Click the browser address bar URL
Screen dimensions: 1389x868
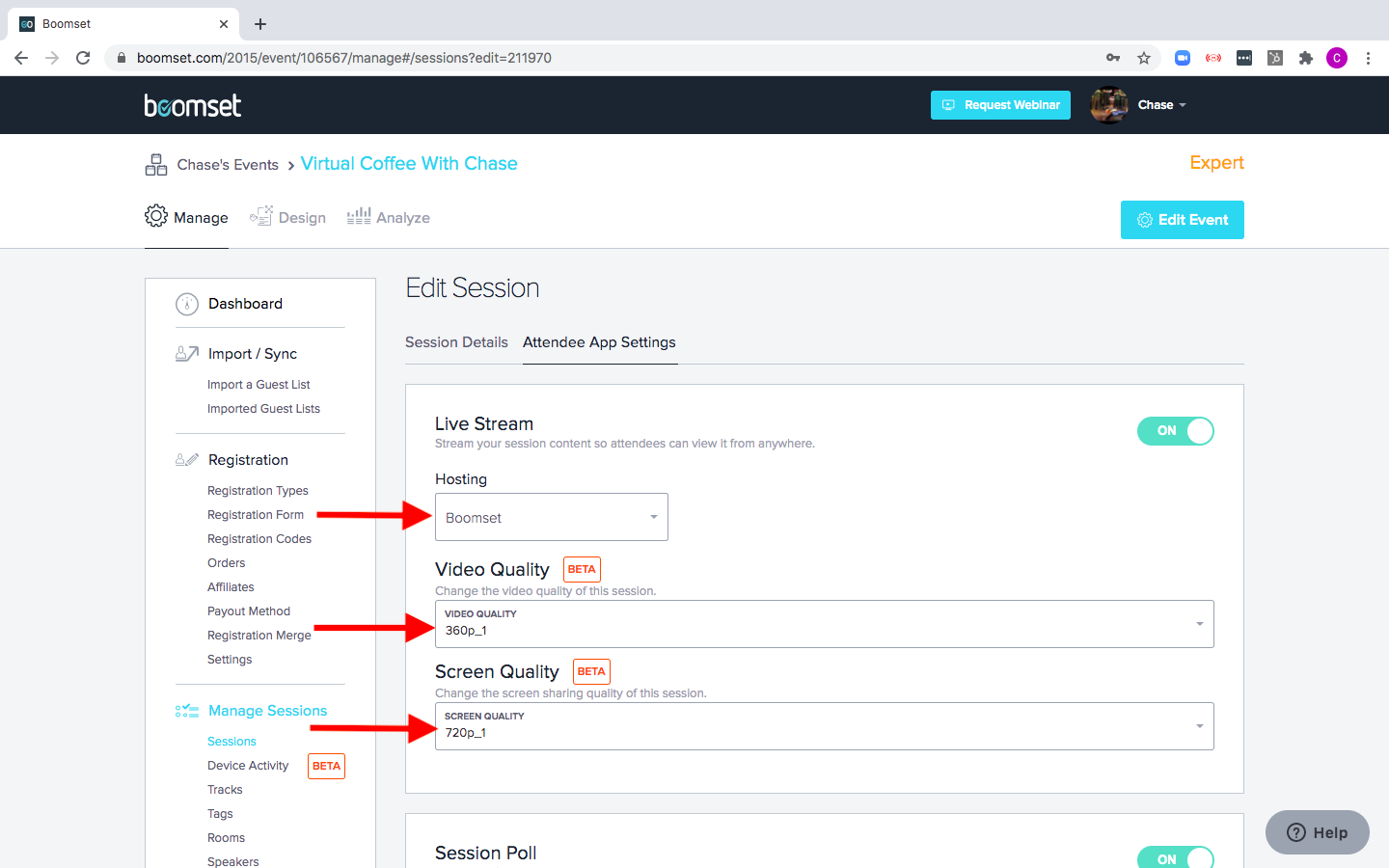tap(344, 58)
